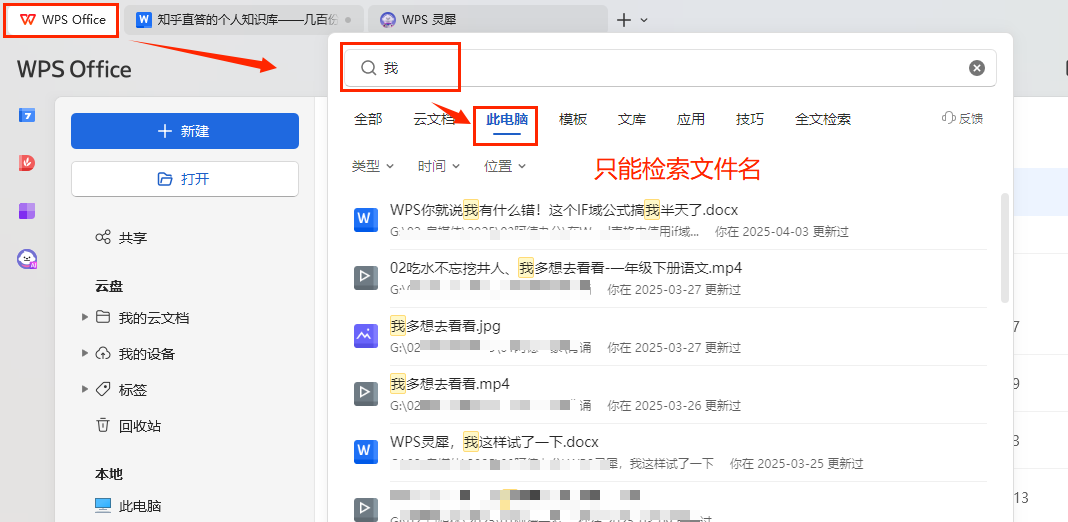Click the headset icon beside 反馈
1068x522 pixels.
948,119
